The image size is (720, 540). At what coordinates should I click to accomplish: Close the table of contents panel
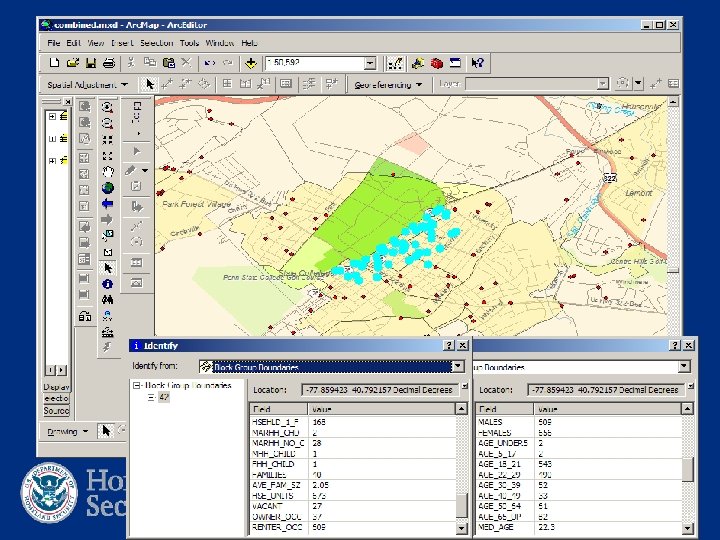point(68,101)
